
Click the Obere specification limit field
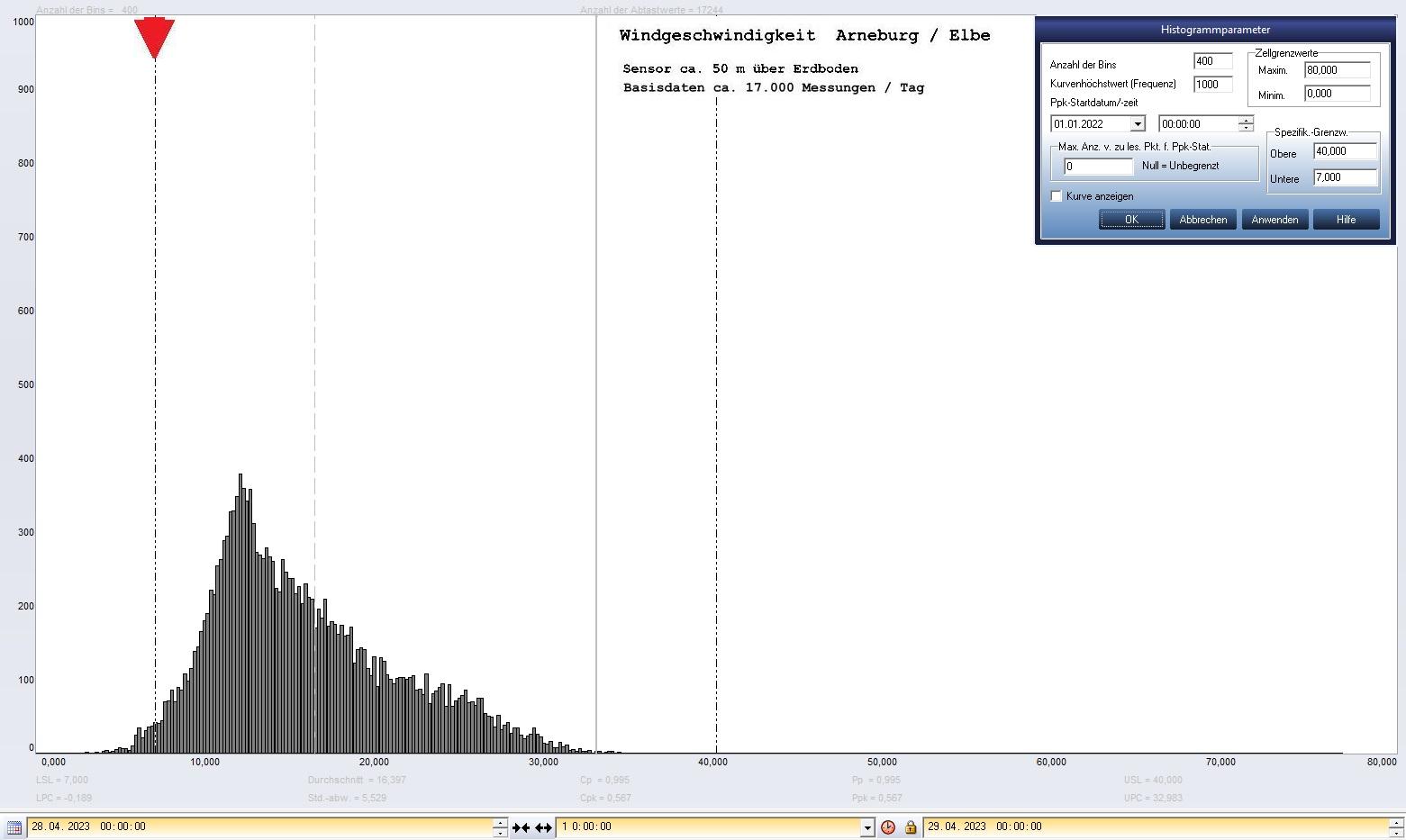coord(1345,152)
